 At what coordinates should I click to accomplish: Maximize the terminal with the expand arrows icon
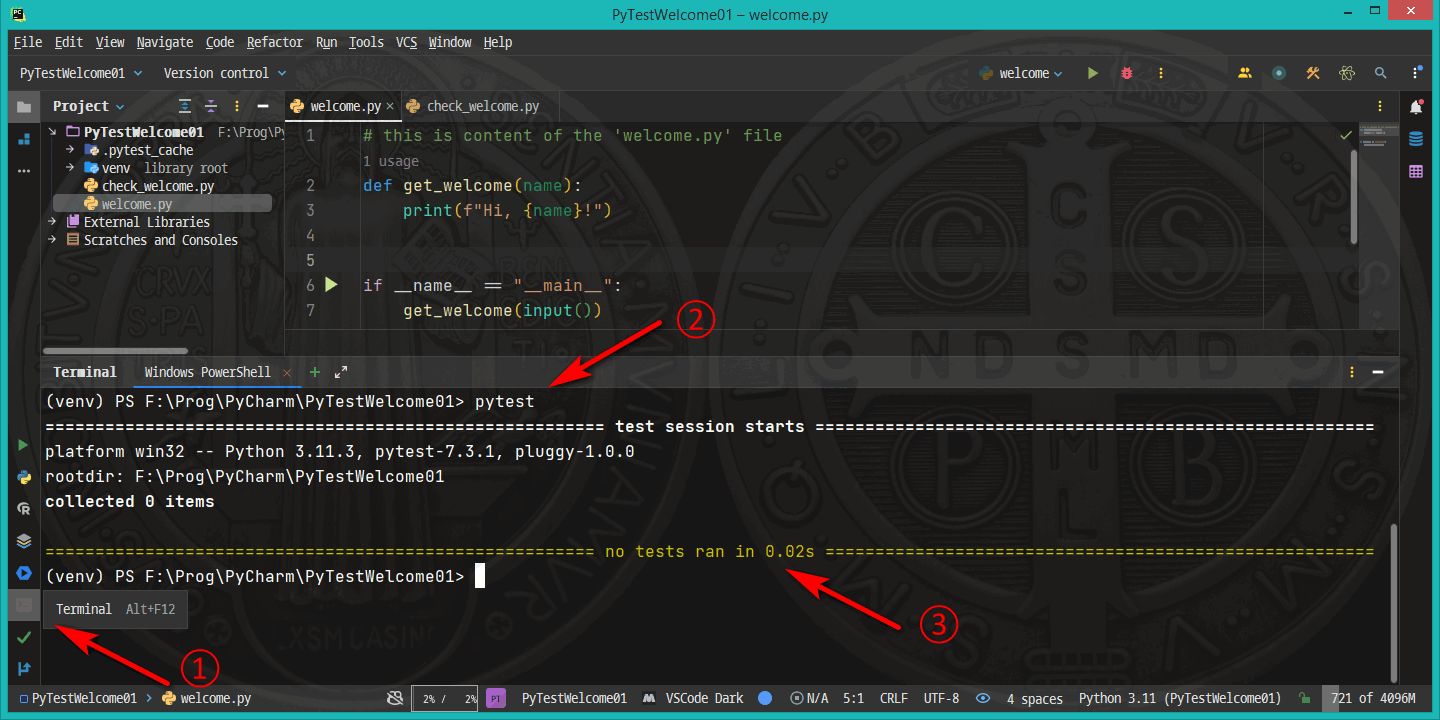[x=341, y=372]
